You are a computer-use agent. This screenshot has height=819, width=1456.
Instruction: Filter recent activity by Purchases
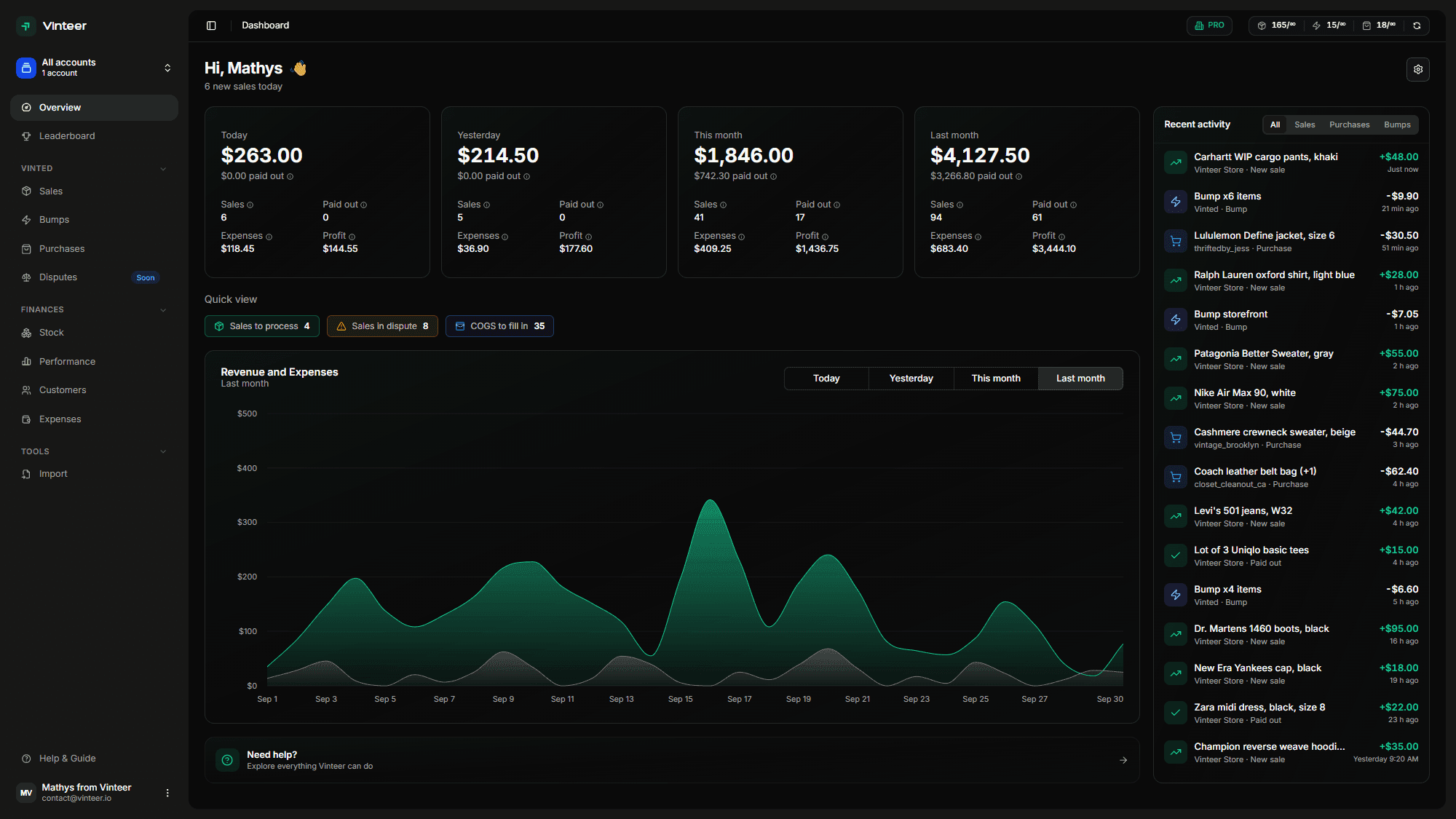point(1349,125)
